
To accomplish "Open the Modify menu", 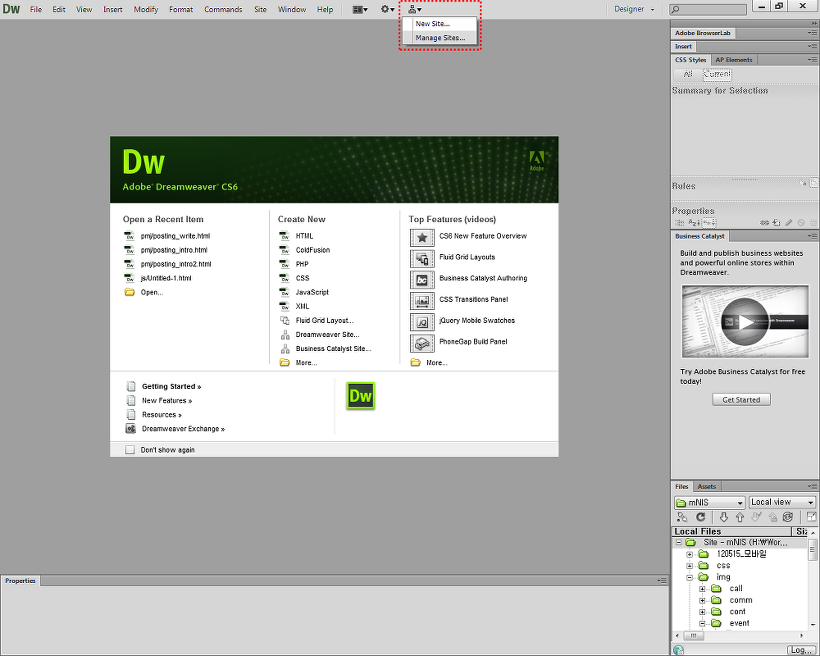I will (146, 9).
